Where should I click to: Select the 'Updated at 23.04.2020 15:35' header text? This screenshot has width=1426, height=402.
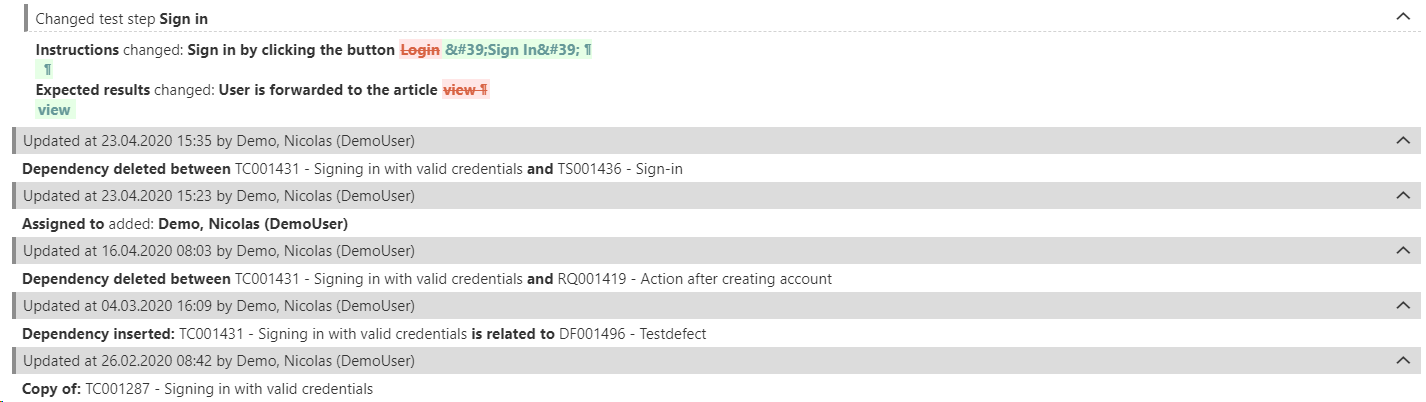click(x=219, y=141)
